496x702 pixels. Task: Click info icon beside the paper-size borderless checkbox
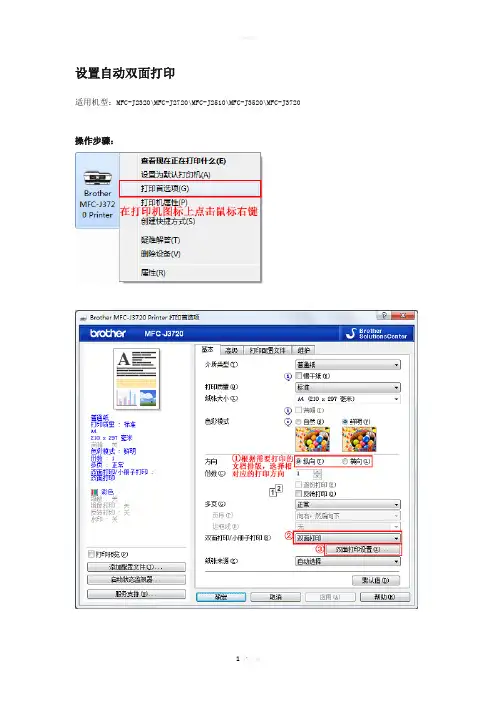pos(288,410)
